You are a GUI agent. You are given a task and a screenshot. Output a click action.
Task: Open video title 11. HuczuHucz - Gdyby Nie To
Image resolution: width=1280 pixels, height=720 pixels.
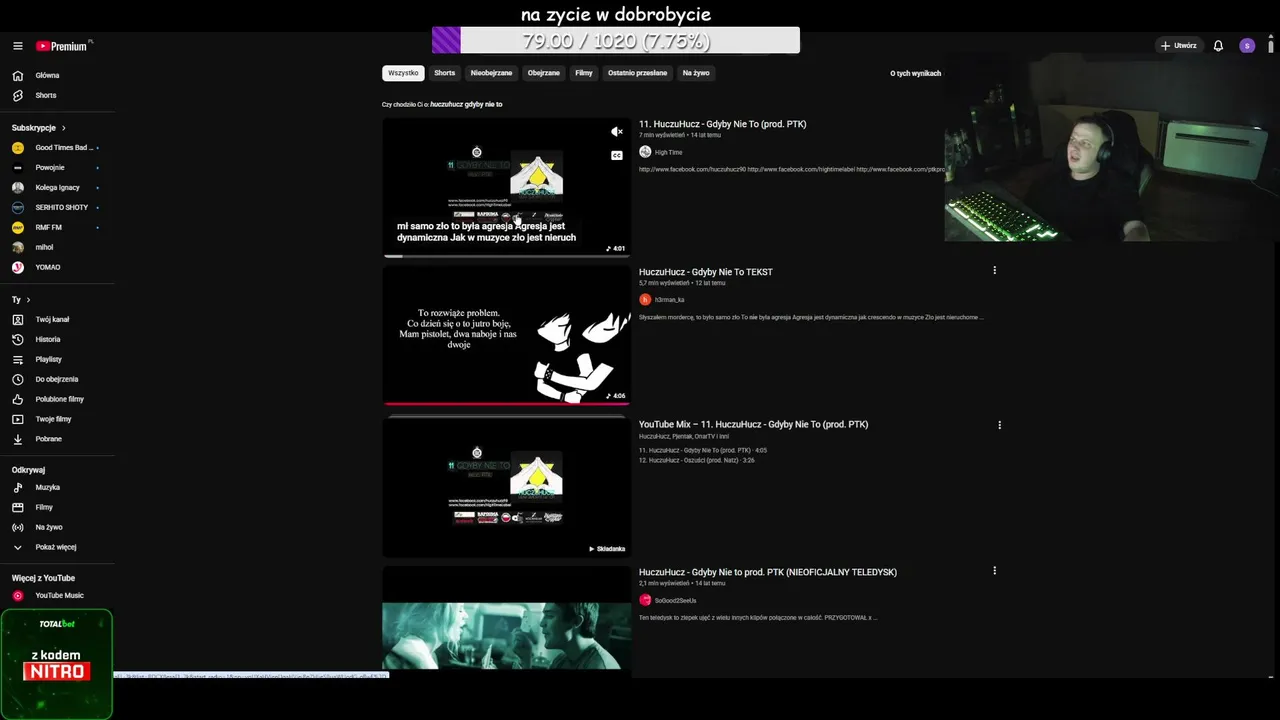click(x=723, y=124)
